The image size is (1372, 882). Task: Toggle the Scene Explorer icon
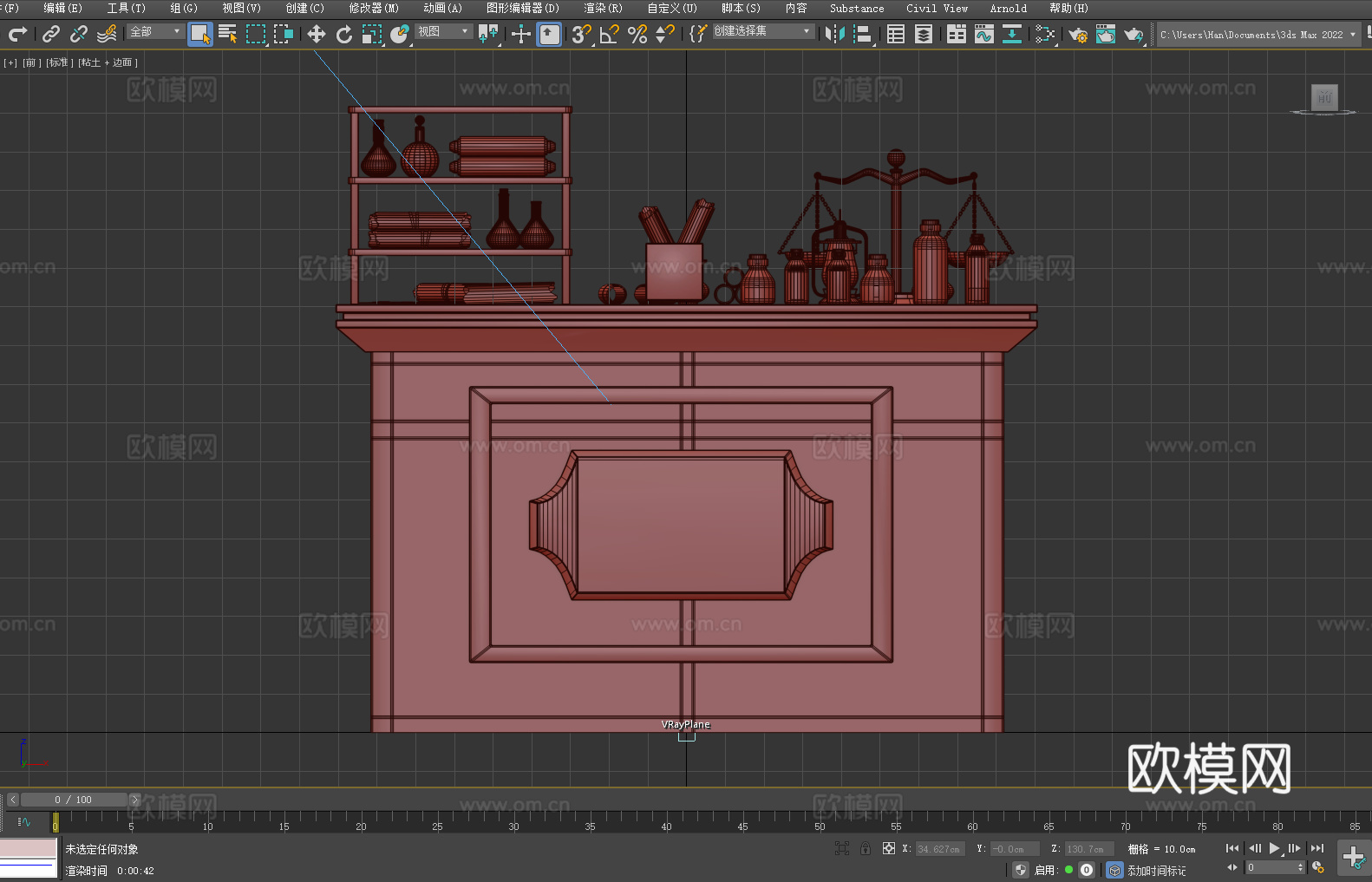coord(896,34)
